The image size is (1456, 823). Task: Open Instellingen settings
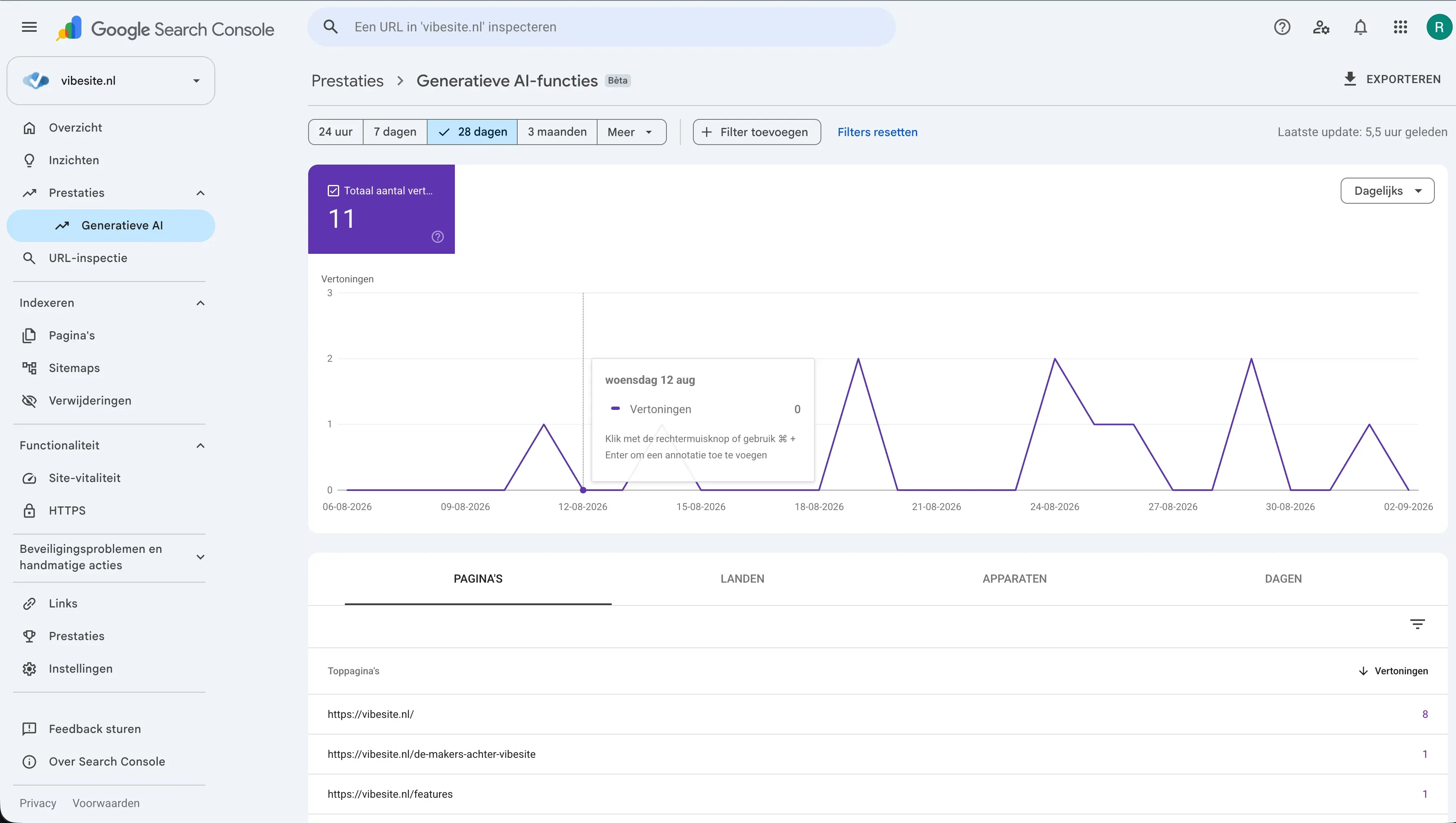pyautogui.click(x=111, y=669)
